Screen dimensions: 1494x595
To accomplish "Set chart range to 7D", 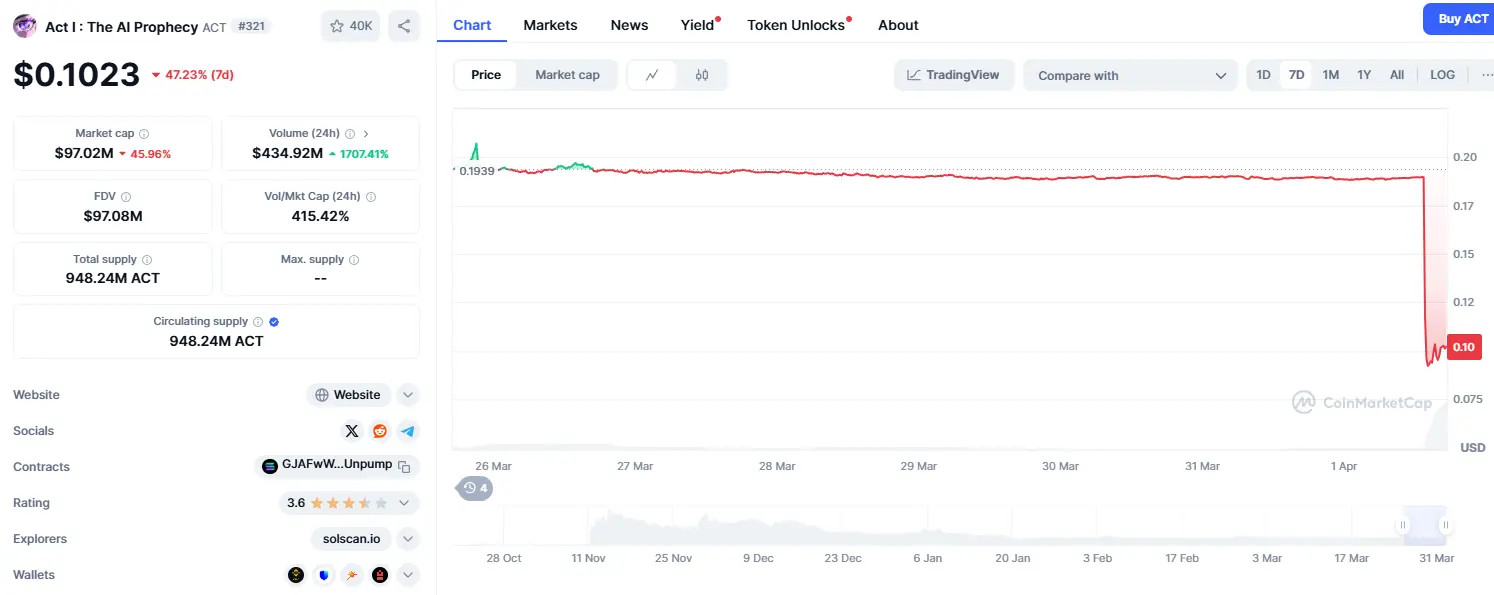I will coord(1296,75).
